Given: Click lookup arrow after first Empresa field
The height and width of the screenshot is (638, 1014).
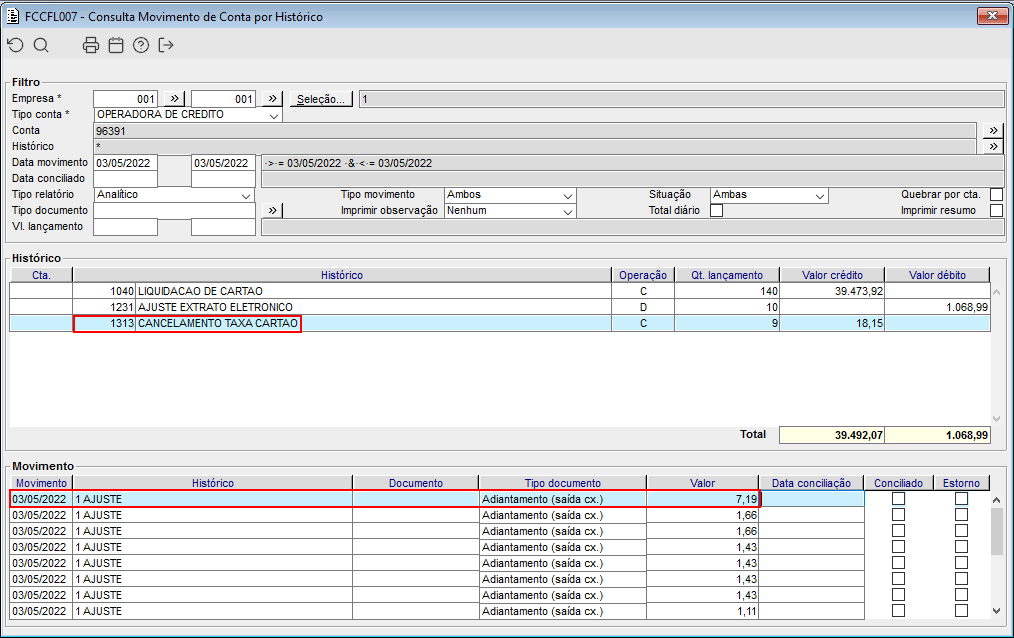Looking at the screenshot, I should pyautogui.click(x=175, y=98).
